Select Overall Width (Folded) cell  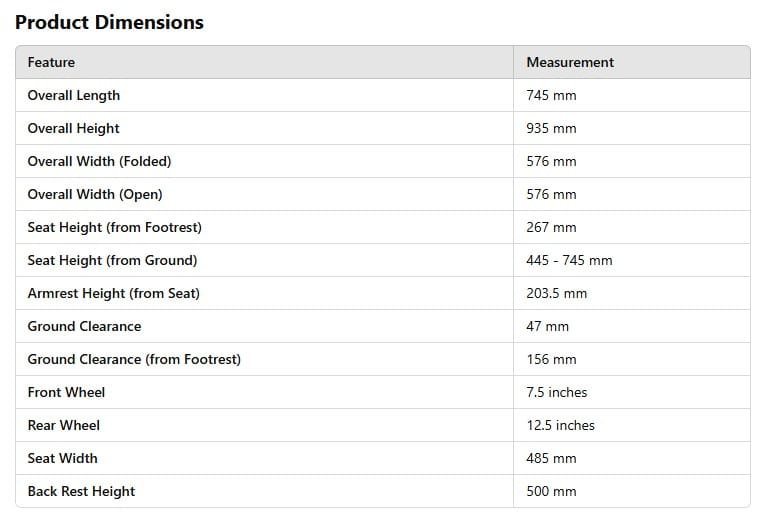99,161
